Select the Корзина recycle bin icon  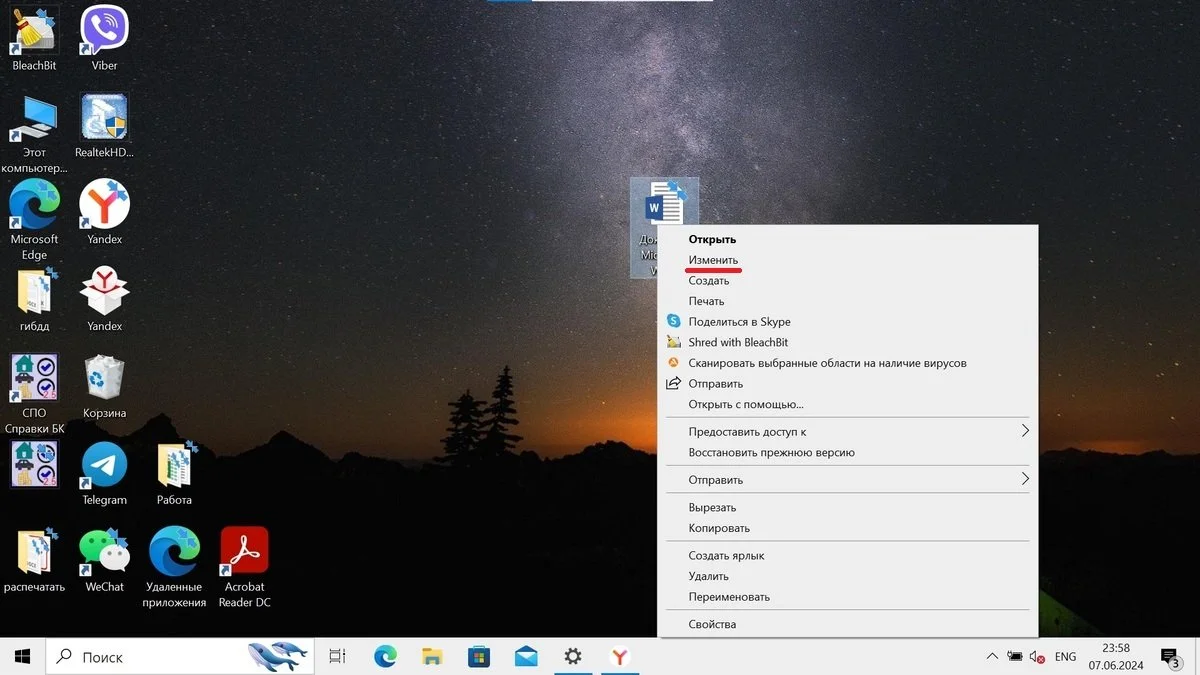coord(104,387)
